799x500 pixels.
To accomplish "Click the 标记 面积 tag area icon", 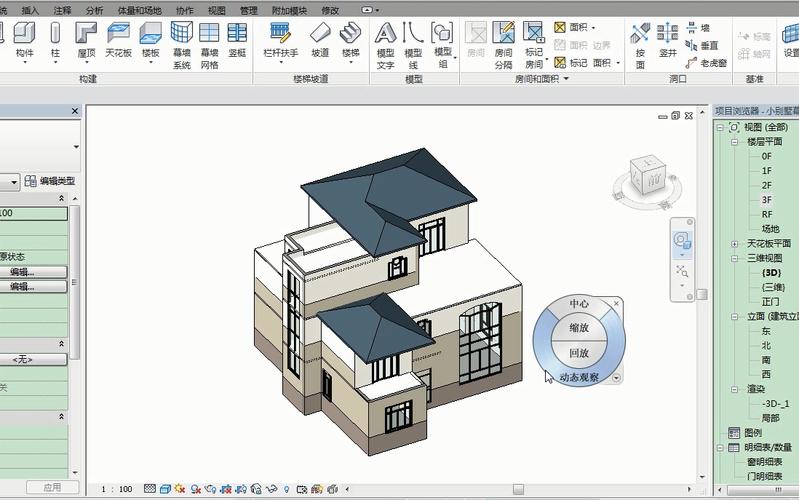I will click(560, 63).
